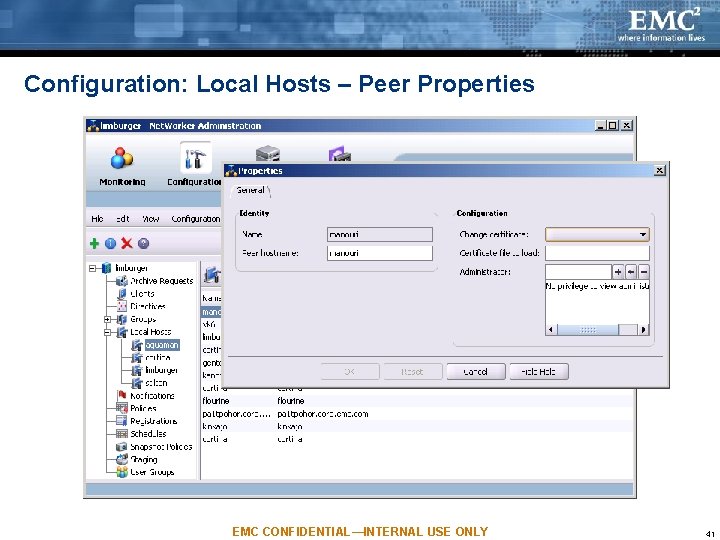Click the plus button beside Administrator field
Screen dimensions: 720x540
tap(618, 272)
